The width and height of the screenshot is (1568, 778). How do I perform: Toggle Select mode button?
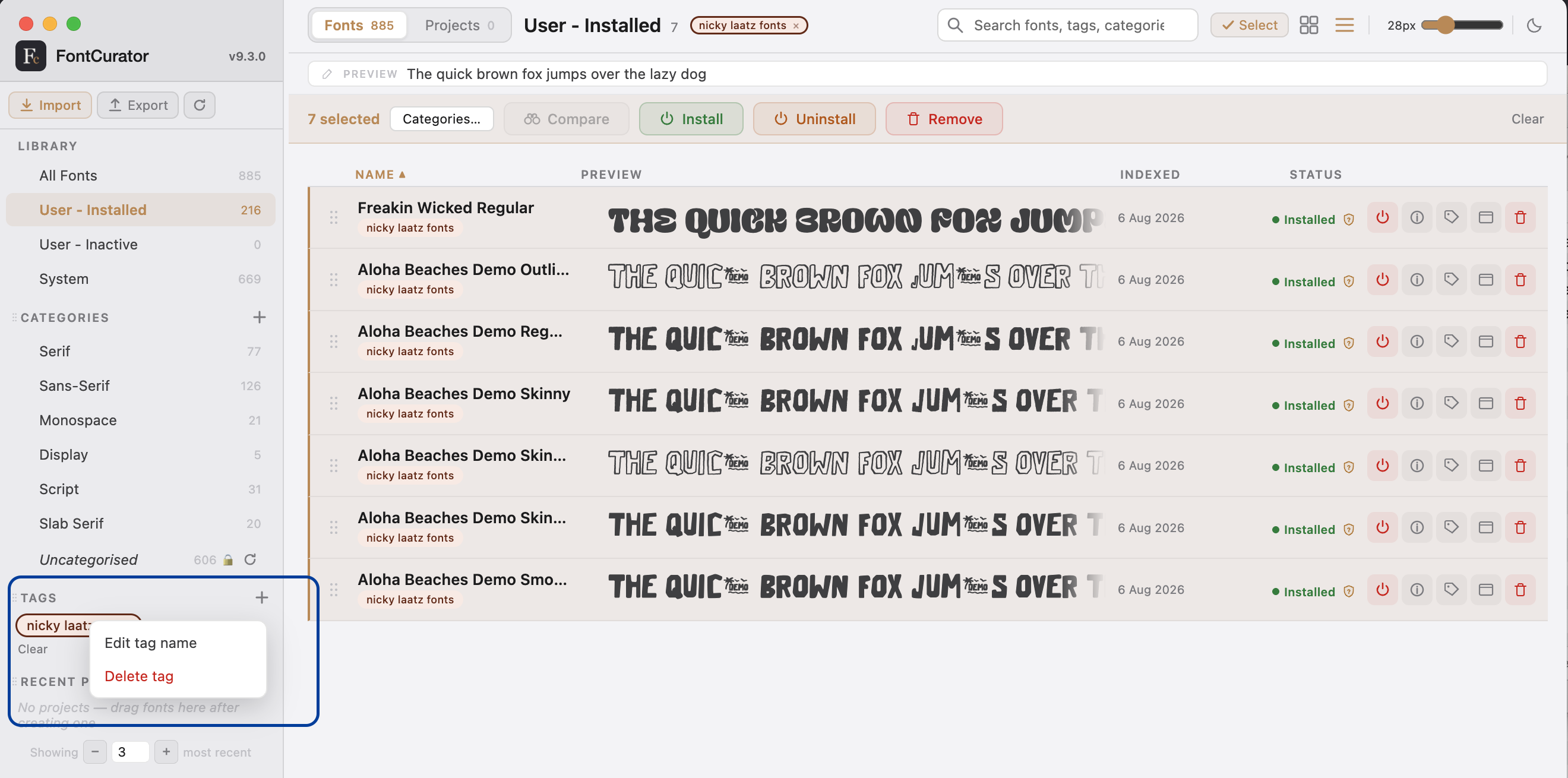coord(1249,25)
